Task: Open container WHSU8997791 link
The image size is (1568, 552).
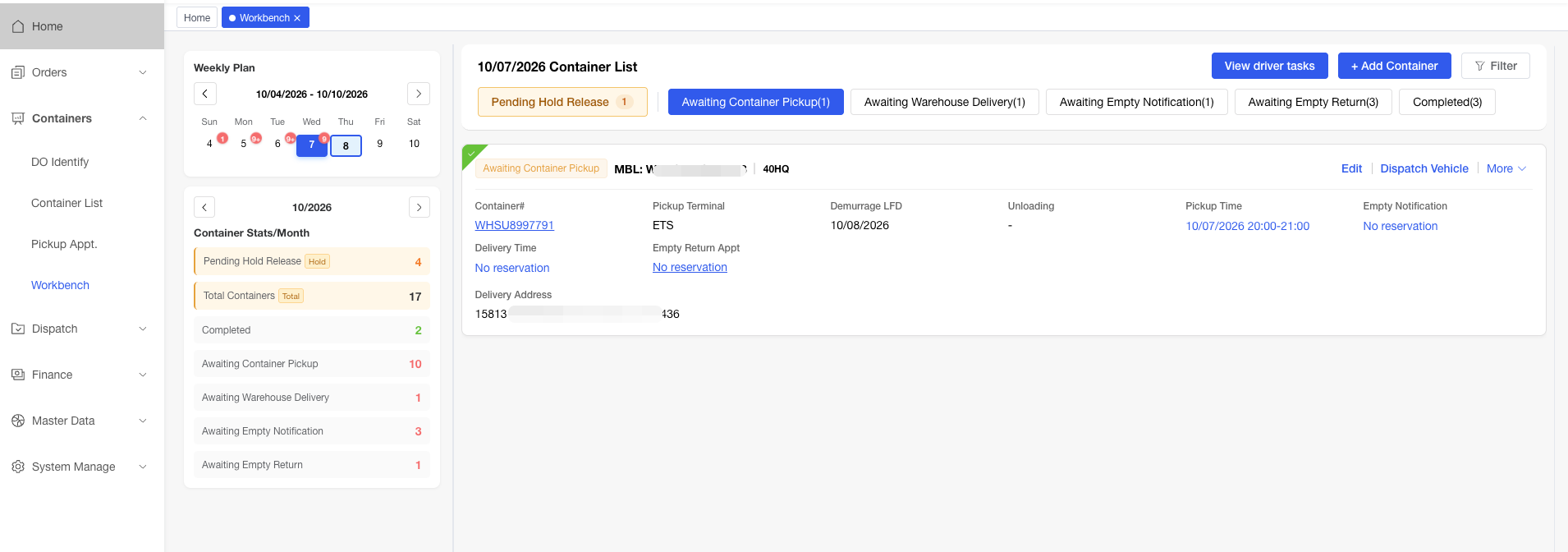Action: pos(515,225)
